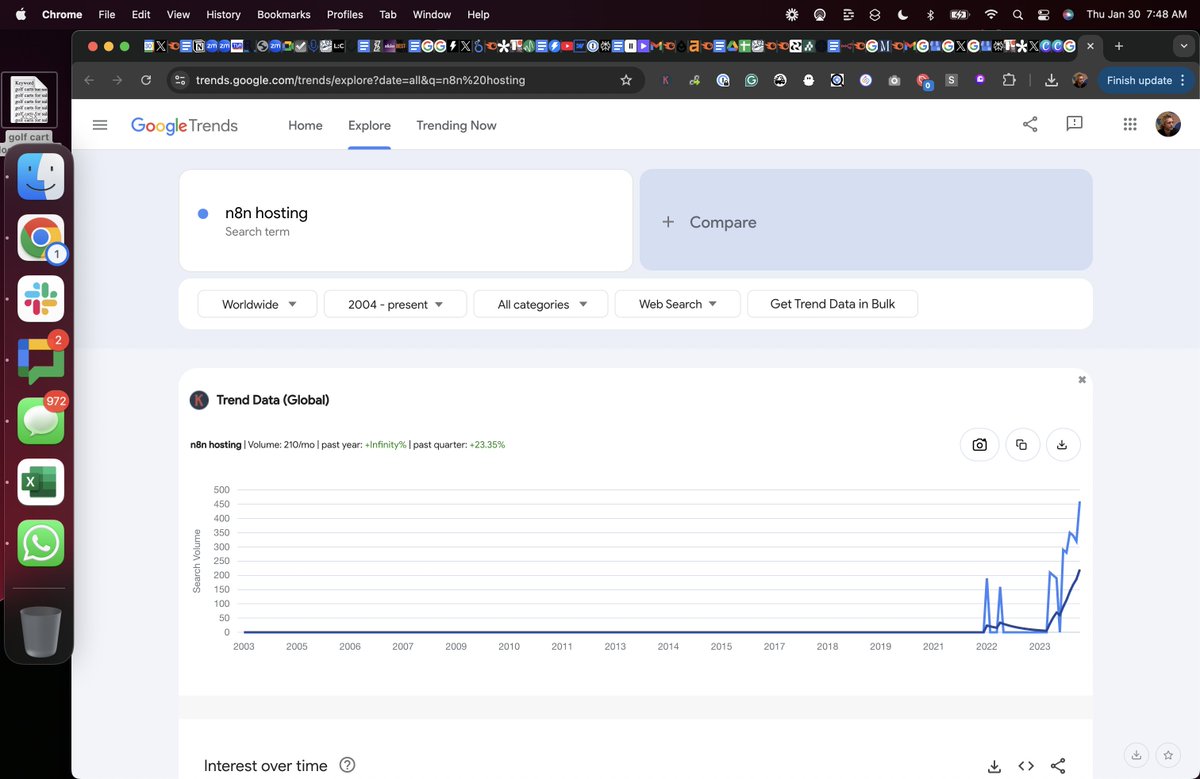Expand the All categories dropdown

(541, 304)
